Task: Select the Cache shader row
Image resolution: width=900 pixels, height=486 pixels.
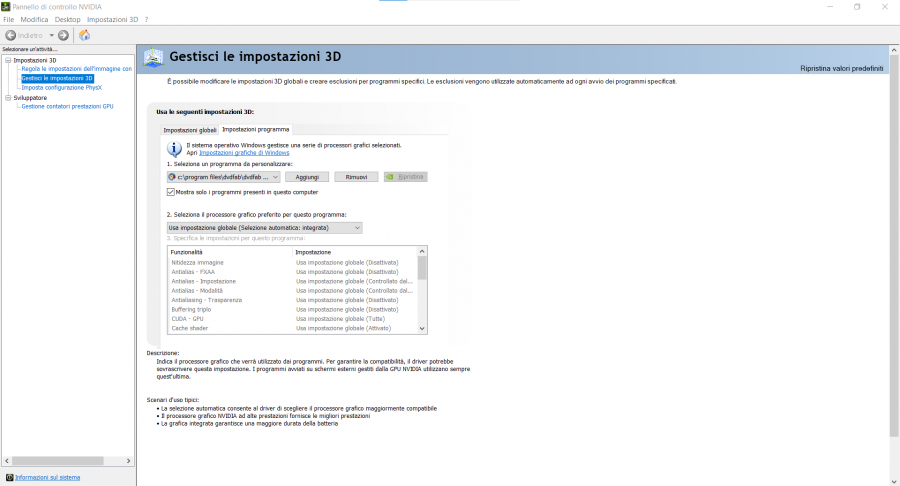Action: click(x=292, y=328)
